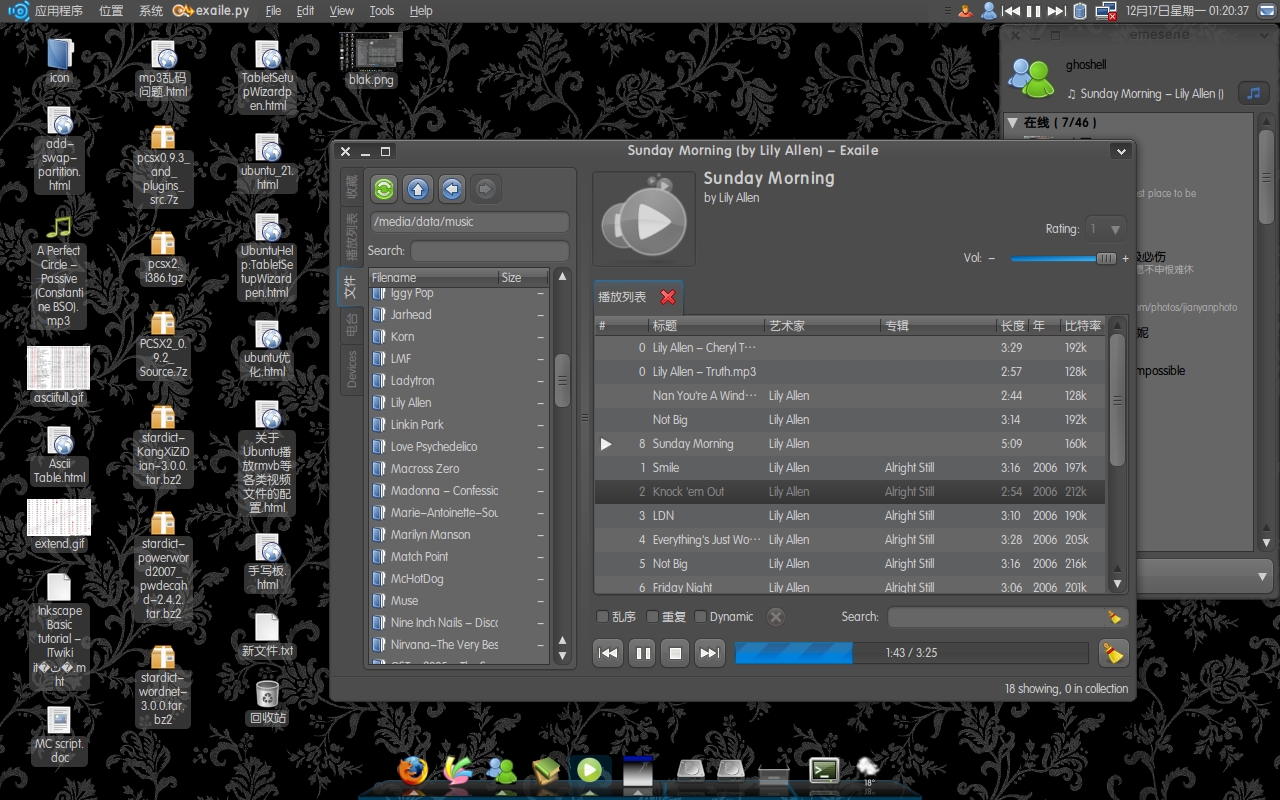Screen dimensions: 1280x800
Task: Sort playlist by 比特率 column header
Action: coord(1083,325)
